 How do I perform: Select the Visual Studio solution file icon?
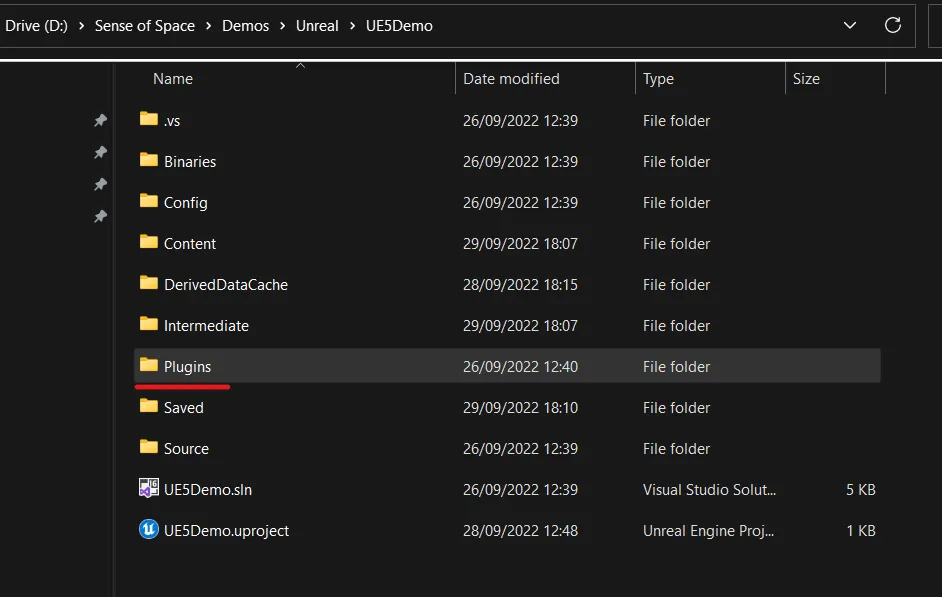coord(148,488)
